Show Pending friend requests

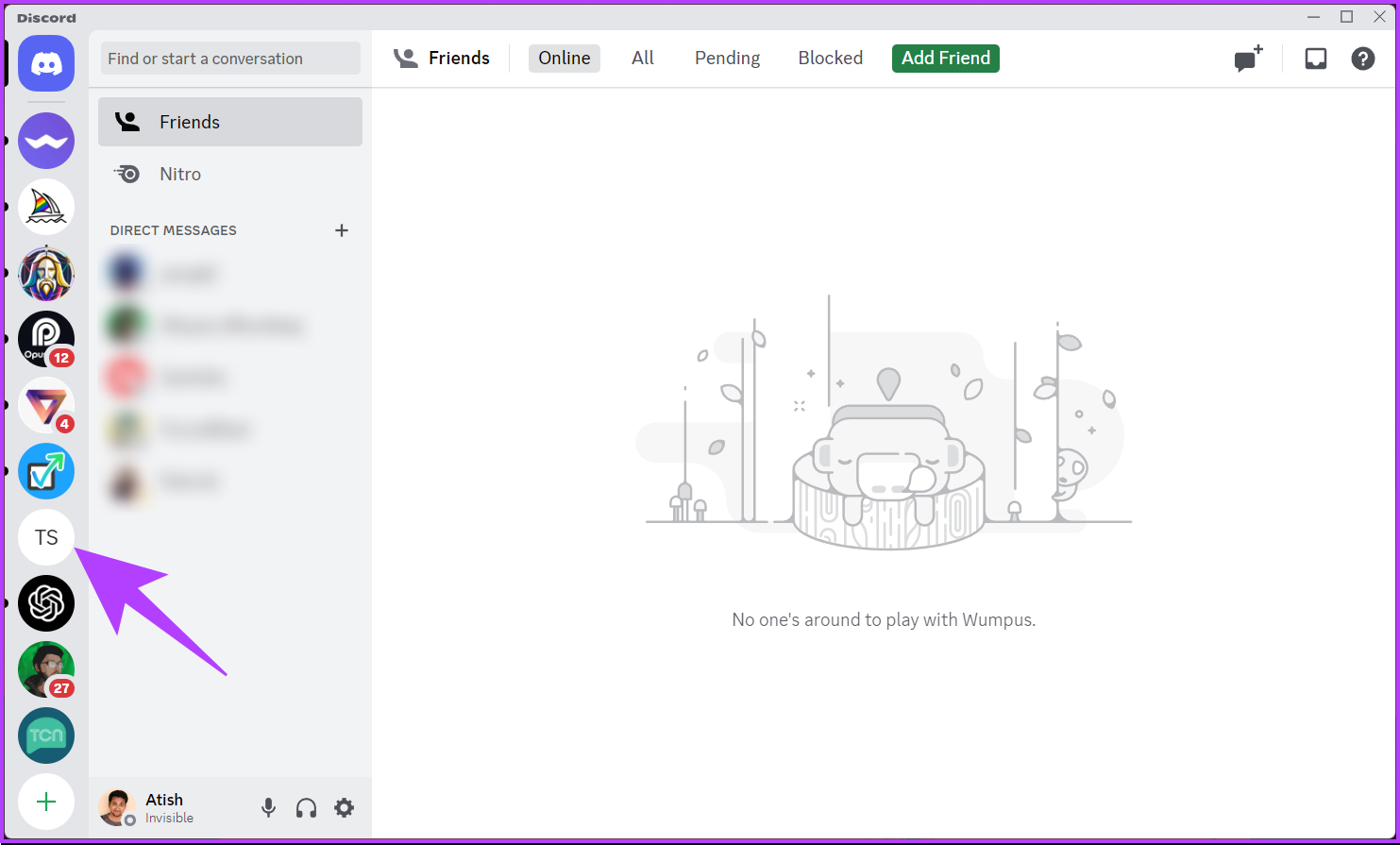(x=727, y=58)
